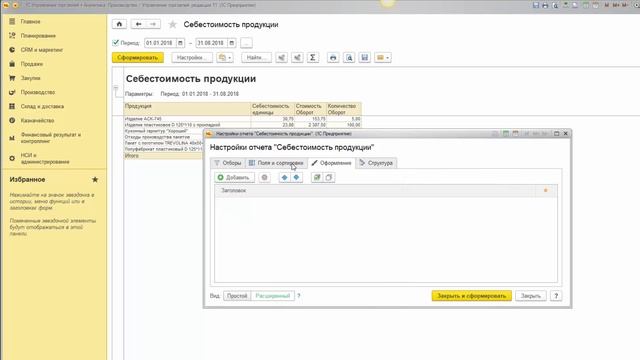Screen dimensions: 640x360
Task: Open Закупки section in the sidebar
Action: pyautogui.click(x=31, y=78)
